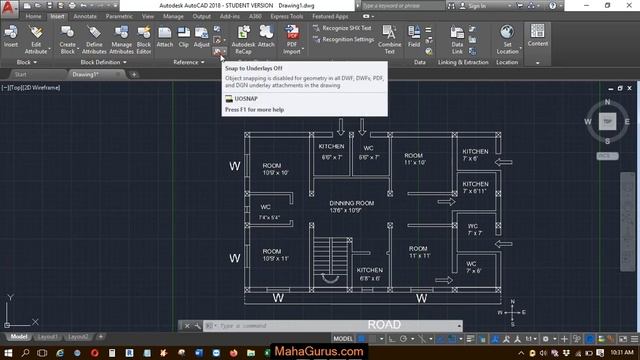The image size is (640, 360).
Task: Switch to the View ribbon tab
Action: coord(148,16)
